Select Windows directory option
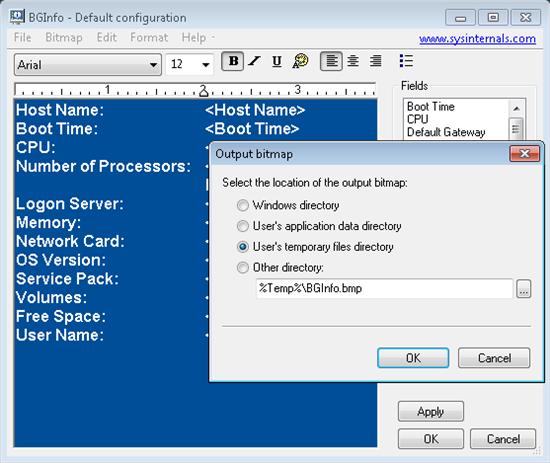 (243, 205)
